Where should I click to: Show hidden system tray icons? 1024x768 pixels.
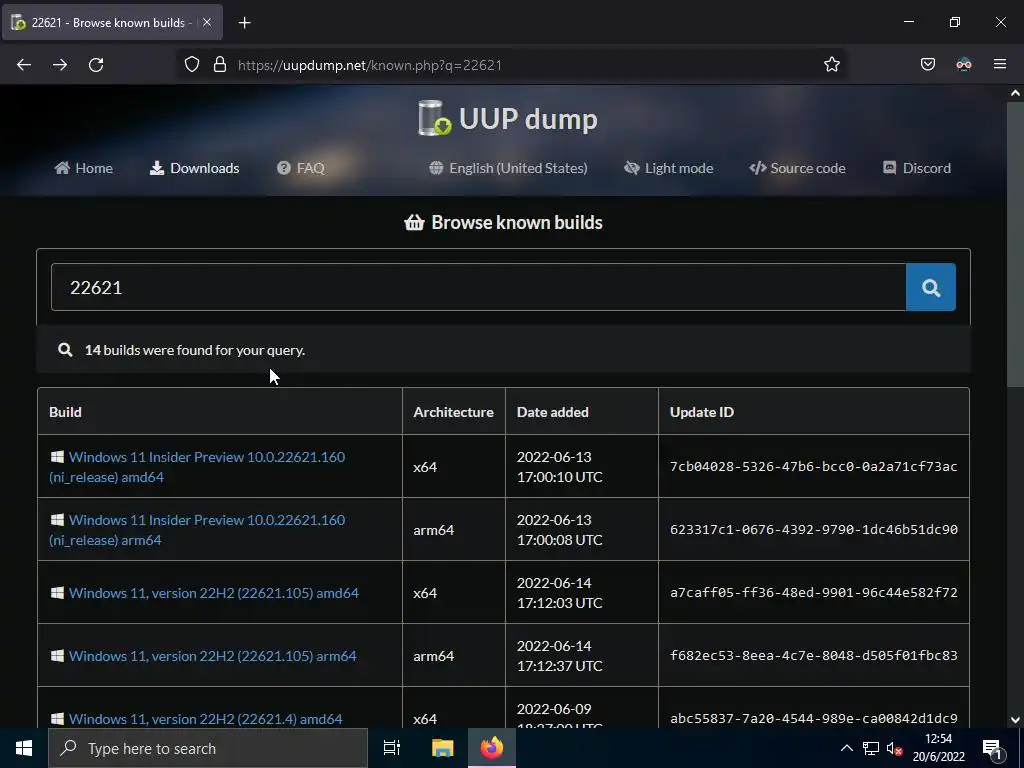846,748
